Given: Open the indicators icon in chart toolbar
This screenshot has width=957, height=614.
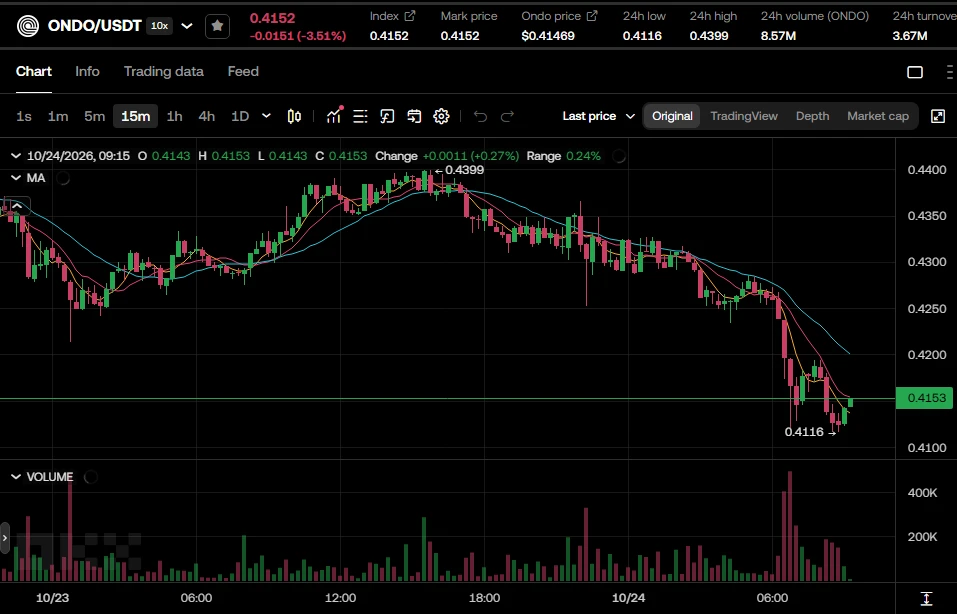Looking at the screenshot, I should (334, 115).
